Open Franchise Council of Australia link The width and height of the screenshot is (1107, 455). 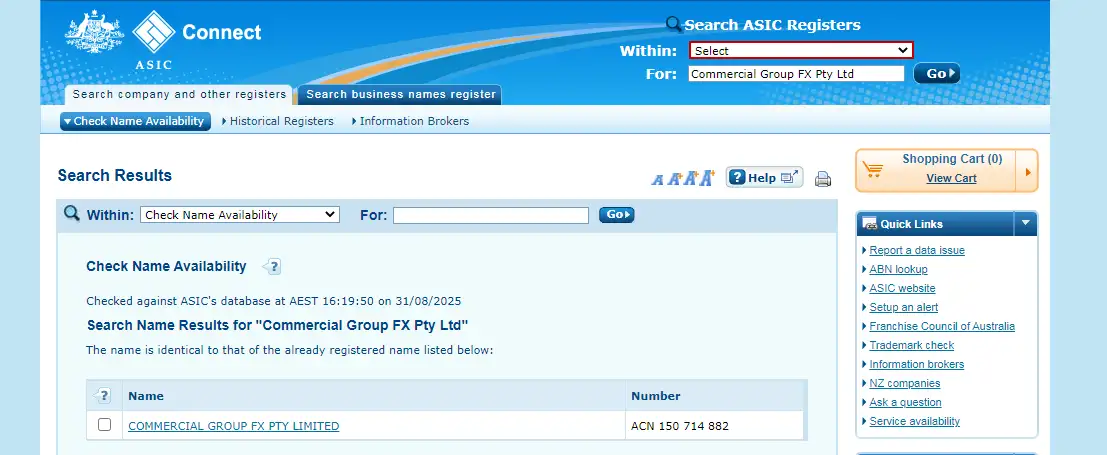[x=942, y=326]
